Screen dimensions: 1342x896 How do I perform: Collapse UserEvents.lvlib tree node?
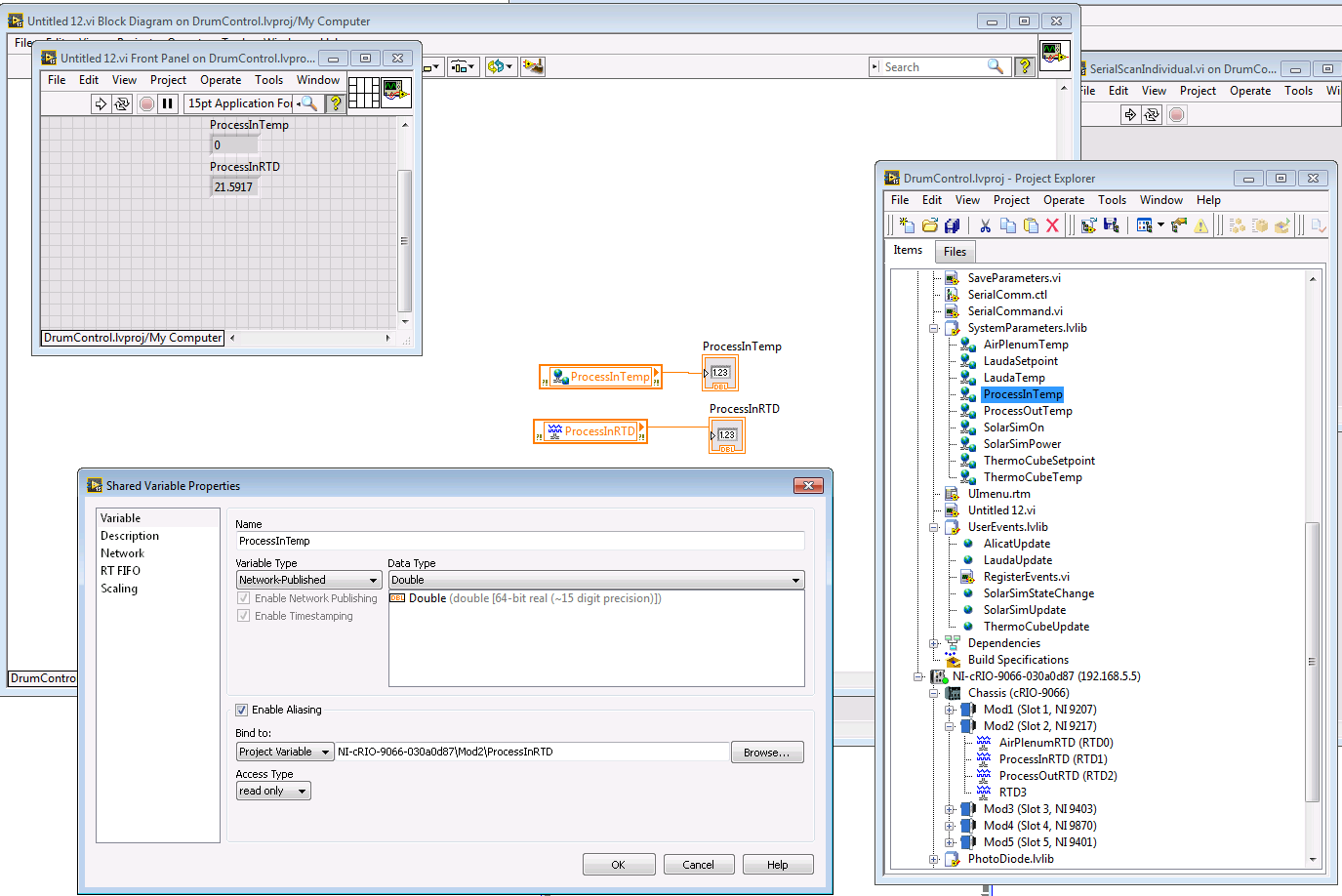tap(934, 527)
